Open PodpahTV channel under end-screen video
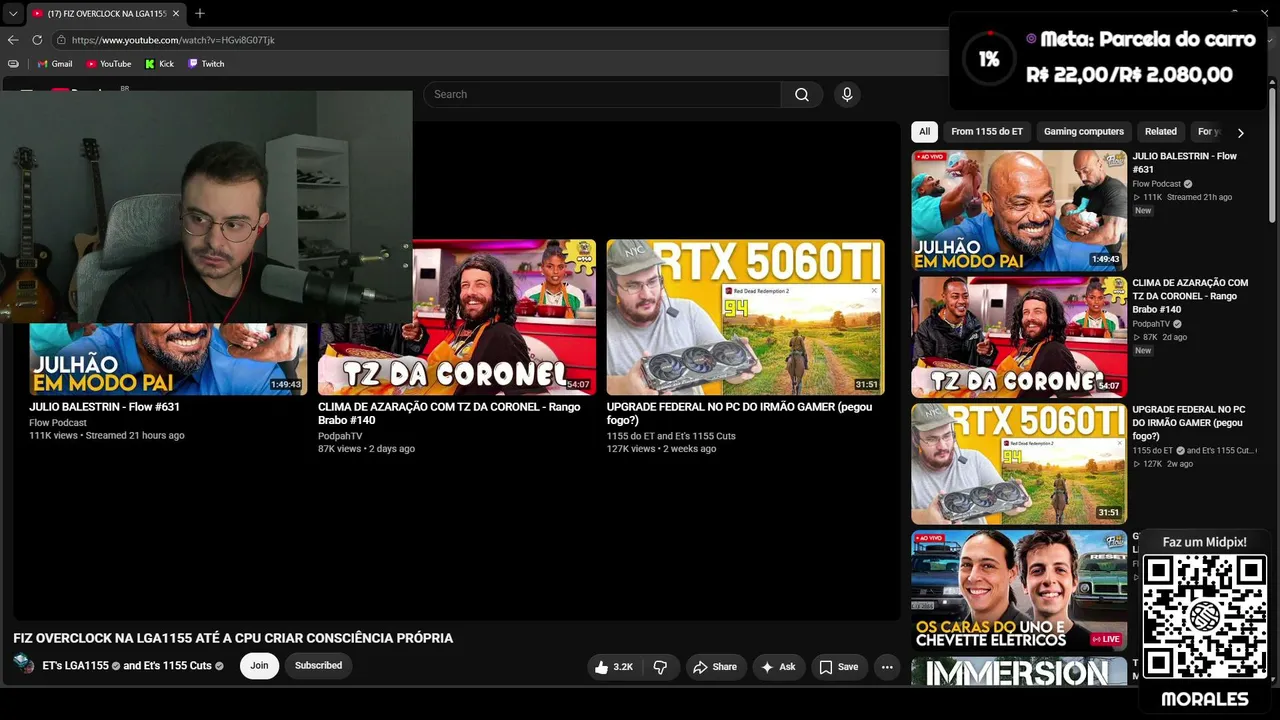The width and height of the screenshot is (1280, 720). click(340, 436)
